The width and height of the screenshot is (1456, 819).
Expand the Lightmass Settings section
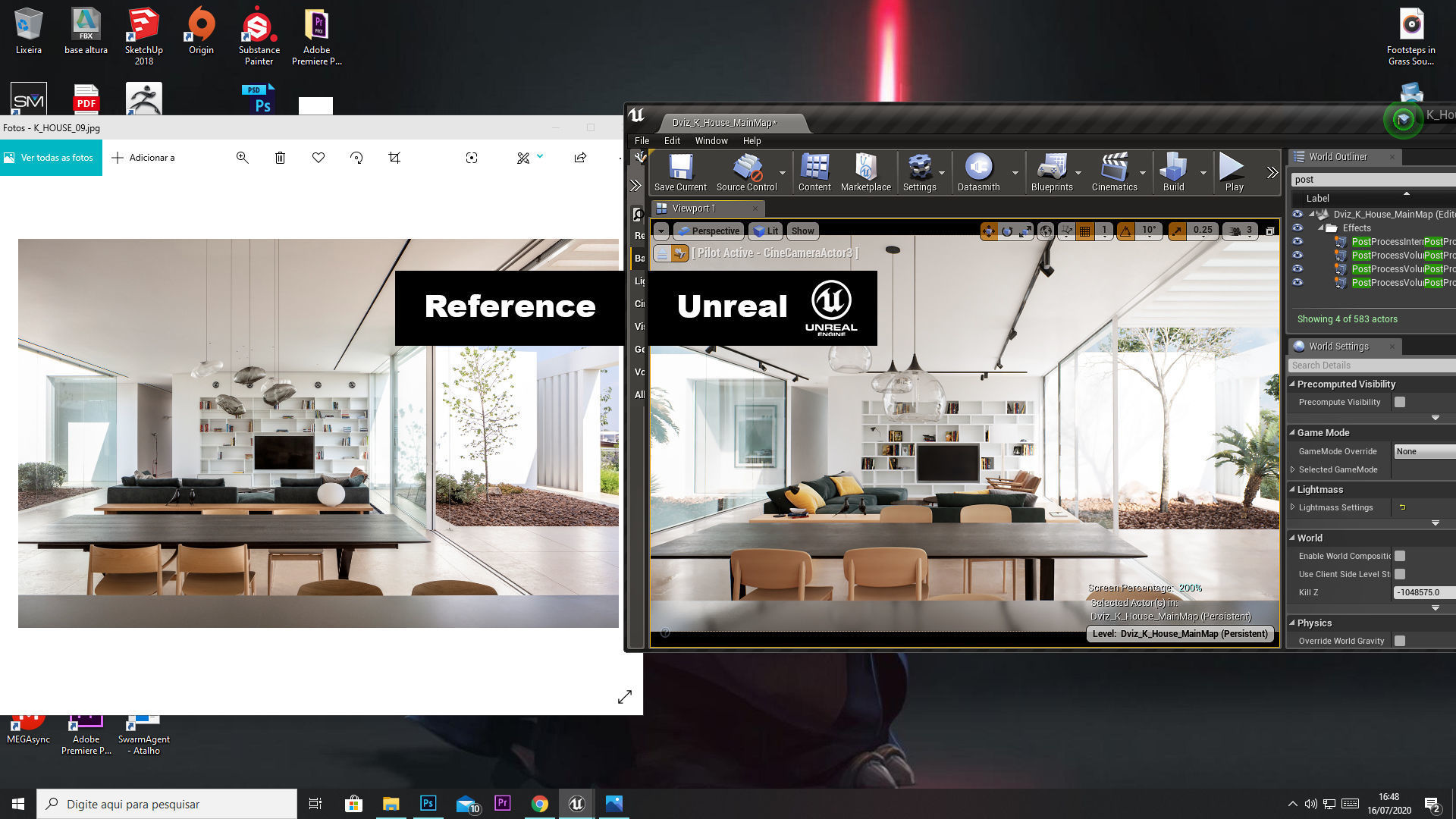coord(1293,507)
